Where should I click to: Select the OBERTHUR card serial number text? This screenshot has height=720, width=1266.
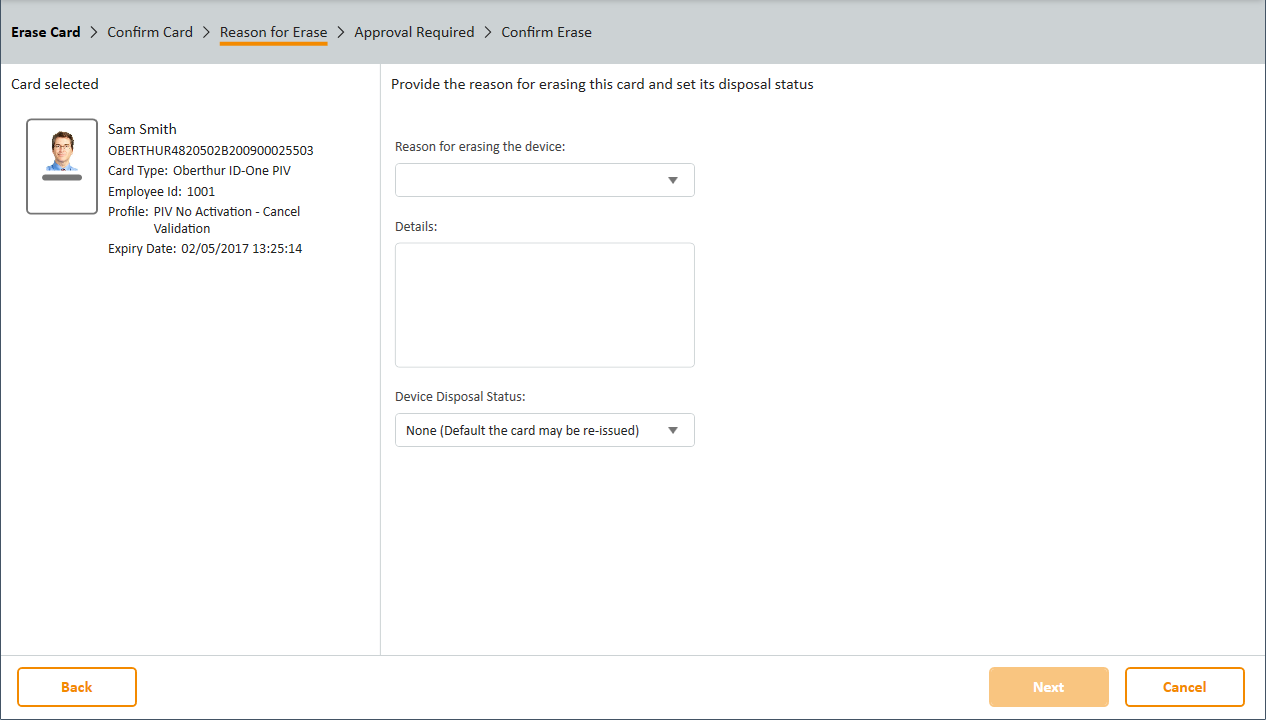(x=210, y=150)
